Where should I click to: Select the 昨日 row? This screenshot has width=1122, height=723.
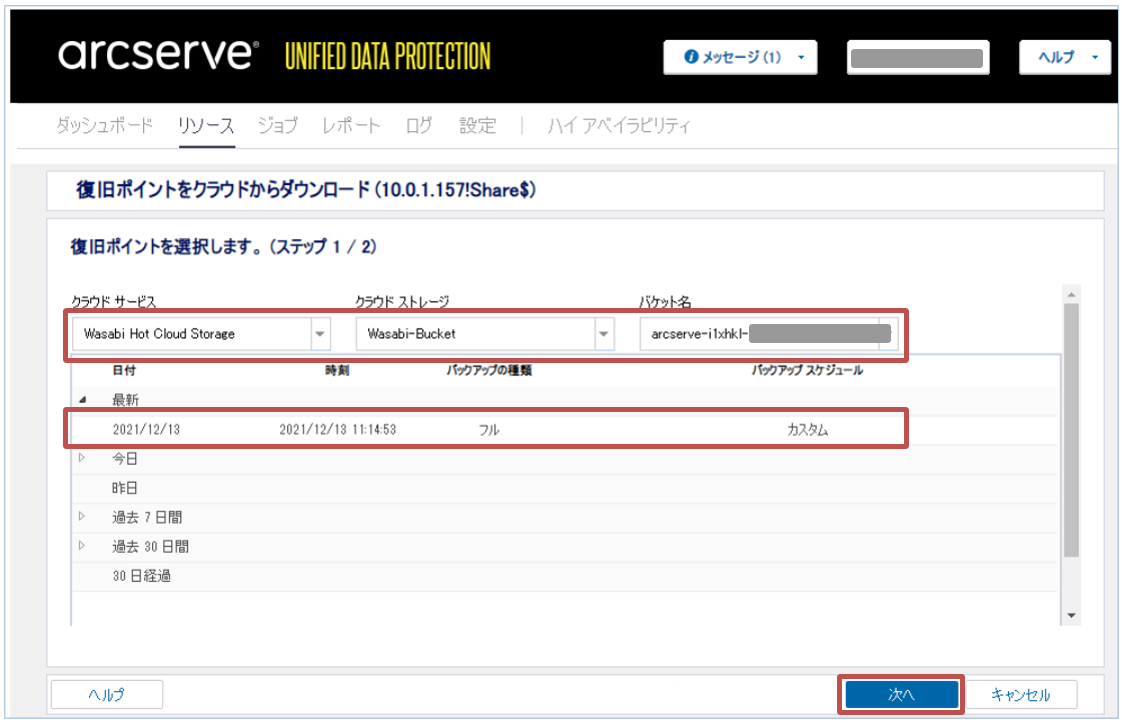coord(565,488)
